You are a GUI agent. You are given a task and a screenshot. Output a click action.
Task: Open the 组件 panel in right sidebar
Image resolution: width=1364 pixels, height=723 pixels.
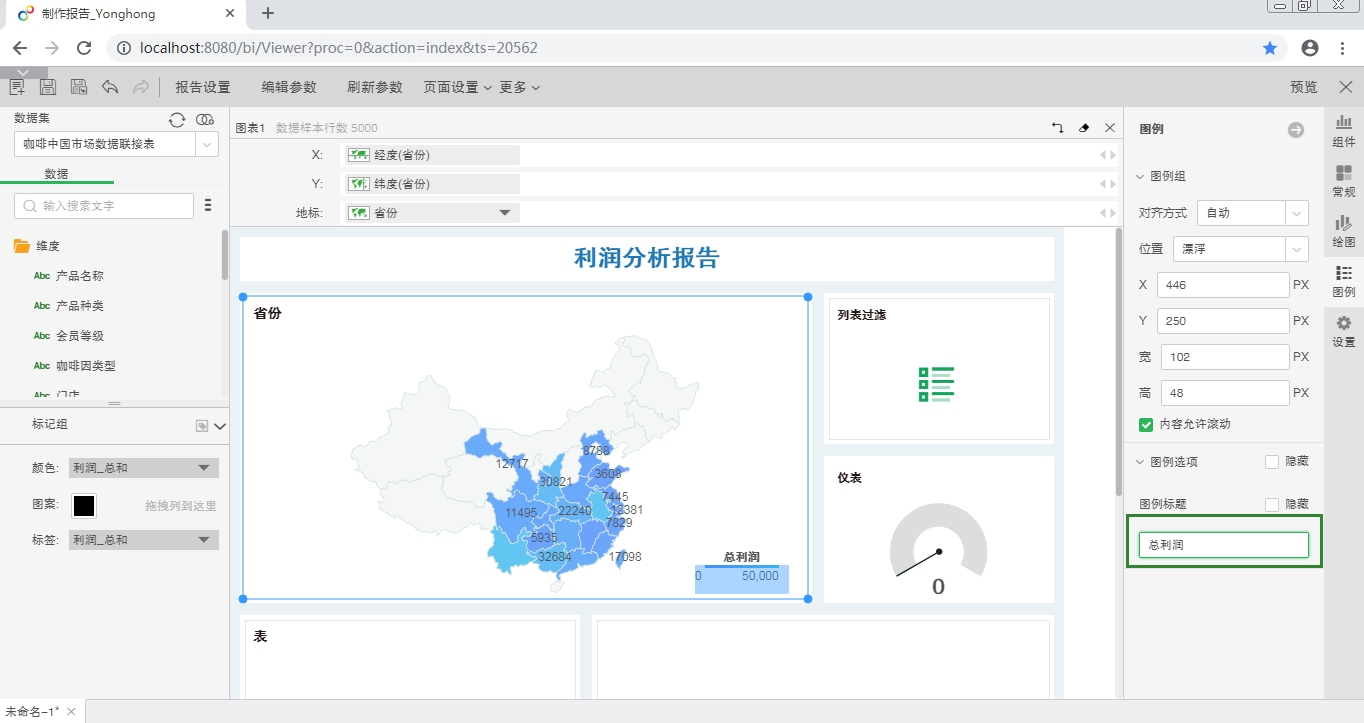1344,131
